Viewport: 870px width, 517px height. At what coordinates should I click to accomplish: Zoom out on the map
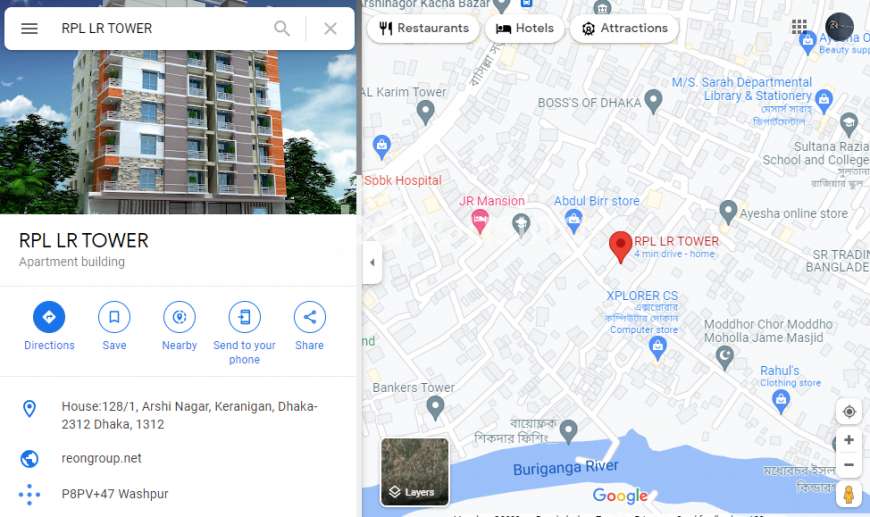pyautogui.click(x=849, y=465)
